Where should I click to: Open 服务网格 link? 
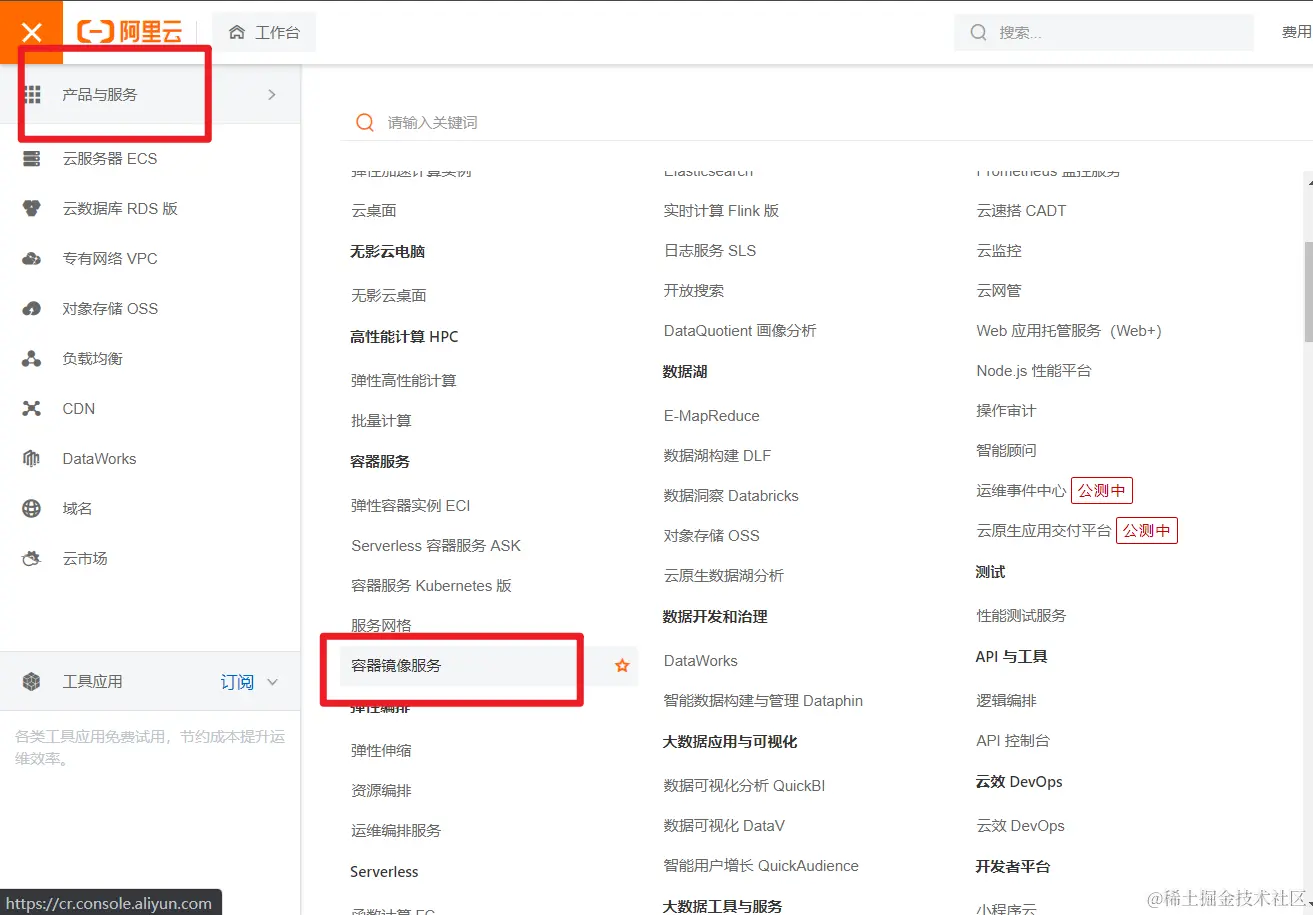381,626
